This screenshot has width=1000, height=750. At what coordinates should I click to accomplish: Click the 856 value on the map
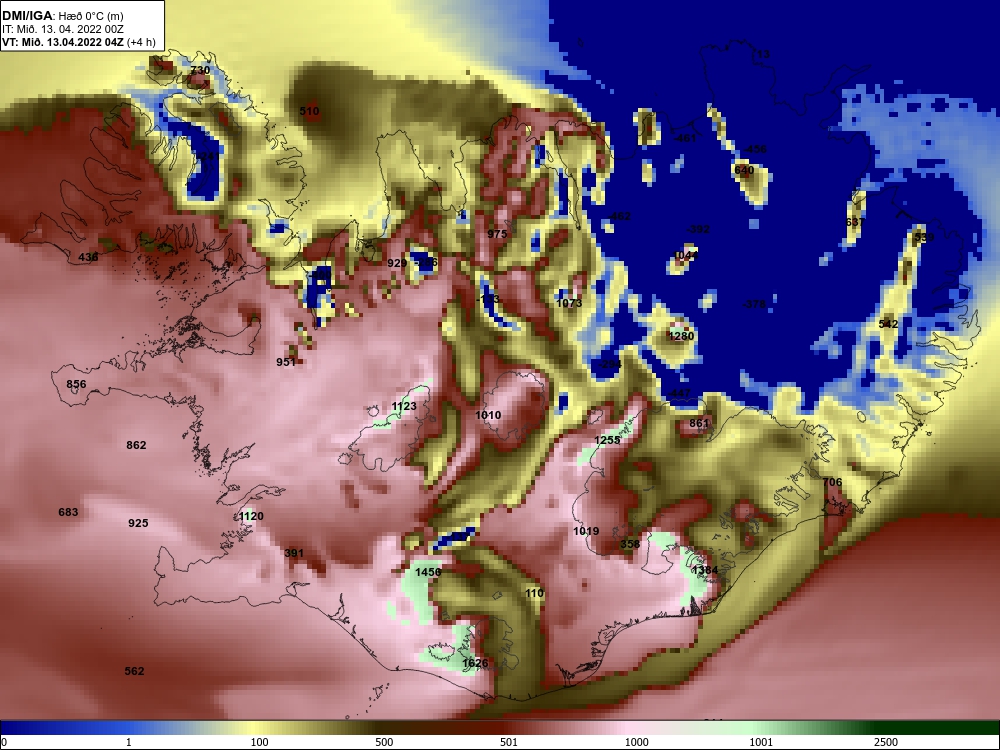(x=77, y=384)
